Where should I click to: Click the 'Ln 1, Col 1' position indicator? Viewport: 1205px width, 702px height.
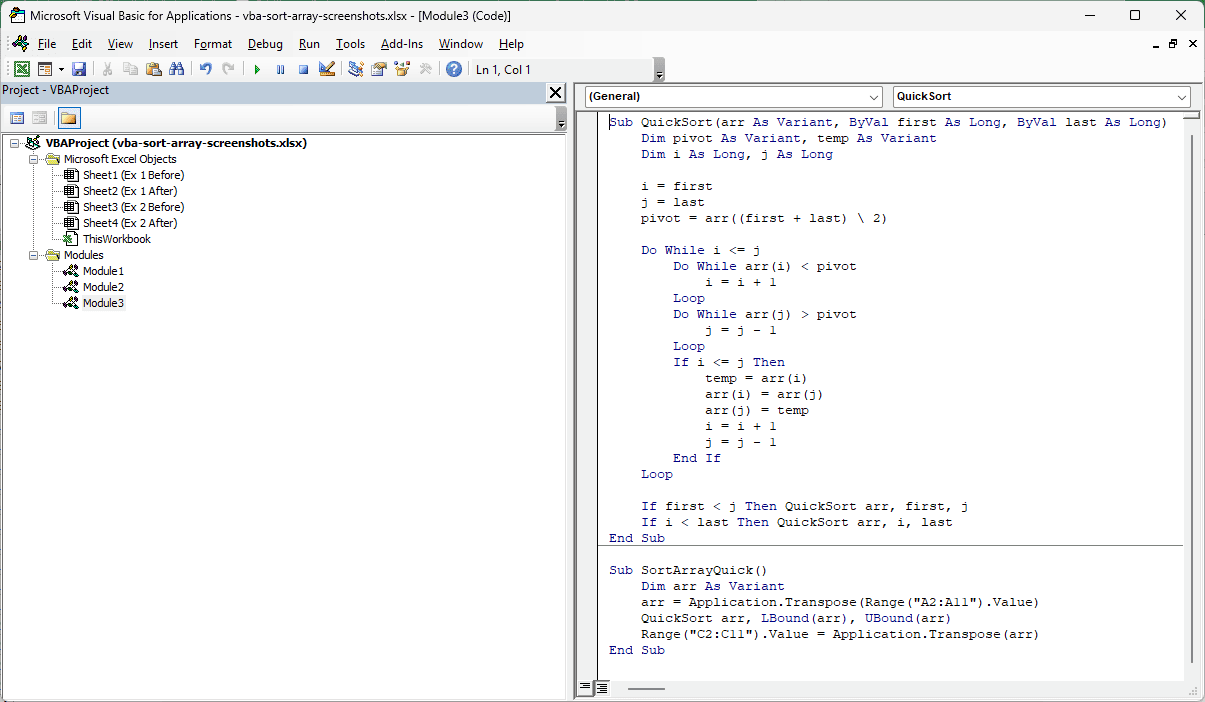coord(503,69)
